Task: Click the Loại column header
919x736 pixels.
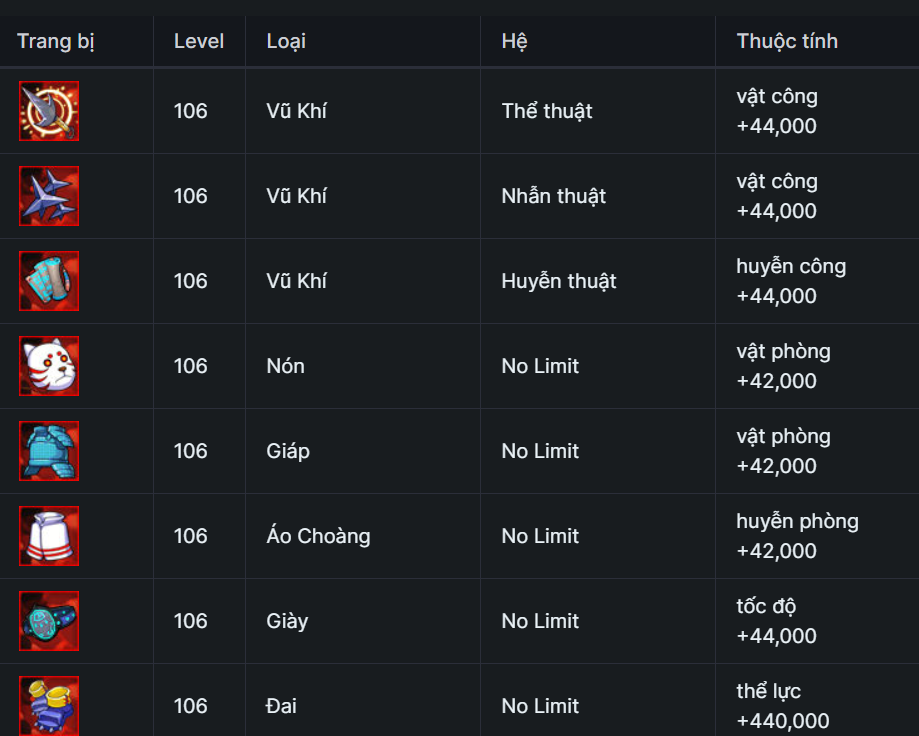Action: click(x=286, y=41)
